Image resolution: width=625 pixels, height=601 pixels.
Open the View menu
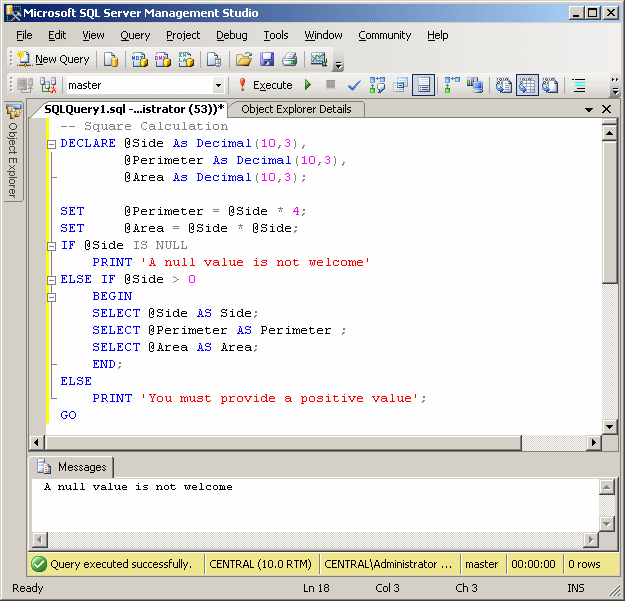(93, 35)
